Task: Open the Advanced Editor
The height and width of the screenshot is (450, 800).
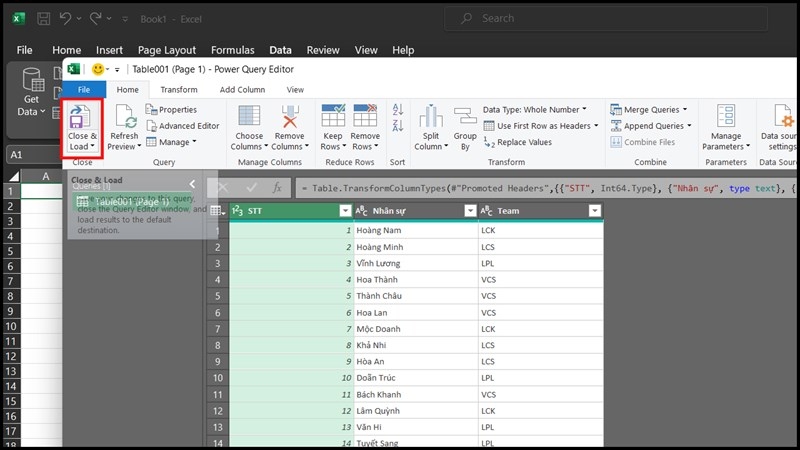Action: (x=182, y=126)
